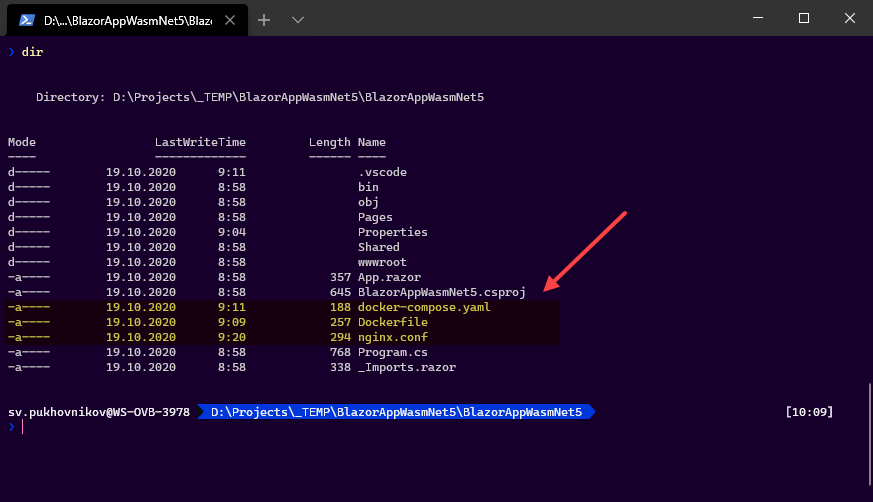Click the Dockerfile file name
This screenshot has width=873, height=502.
[x=393, y=323]
